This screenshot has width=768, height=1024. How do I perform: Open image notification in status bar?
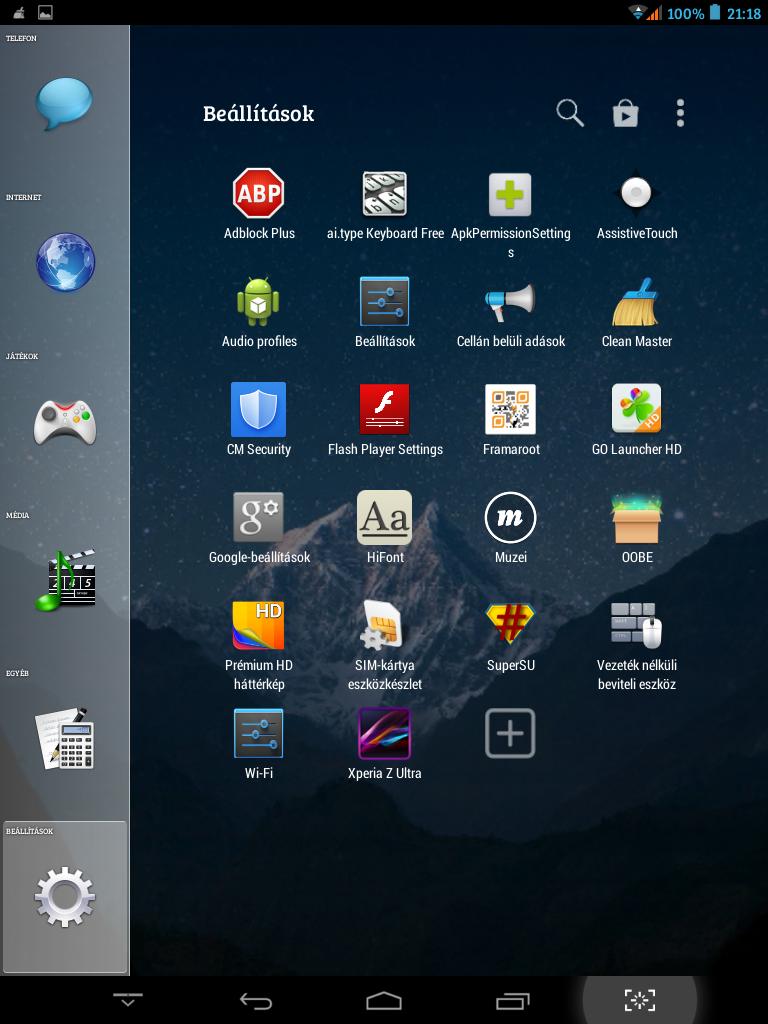coord(45,12)
